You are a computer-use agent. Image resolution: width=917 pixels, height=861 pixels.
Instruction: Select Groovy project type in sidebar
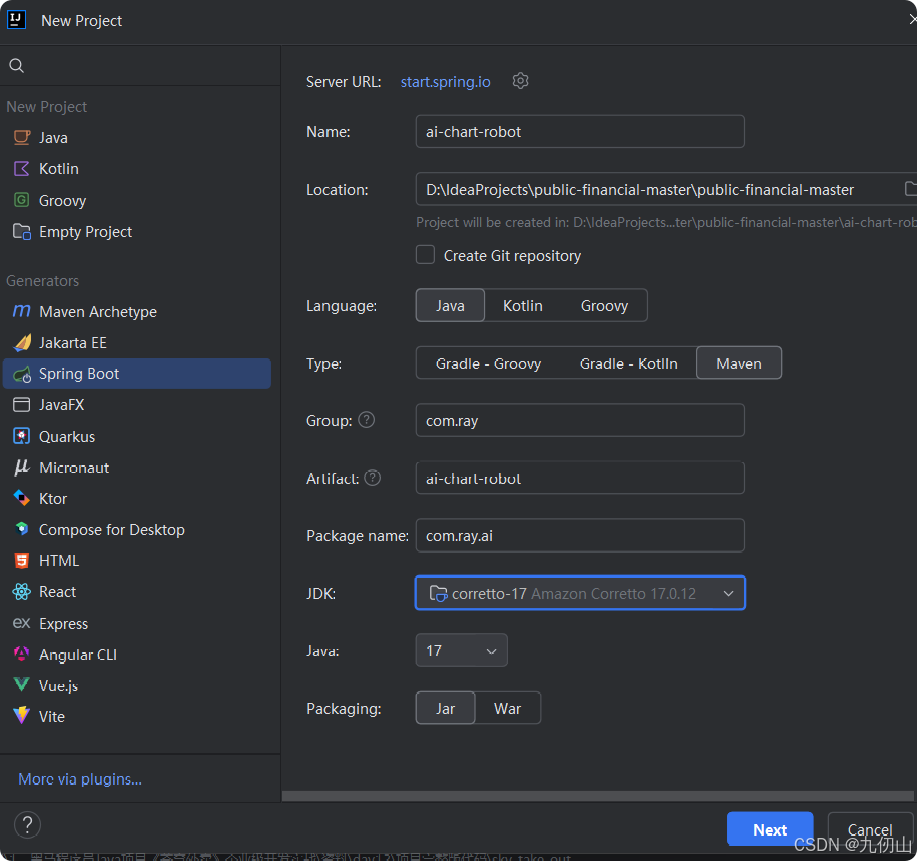click(x=137, y=200)
